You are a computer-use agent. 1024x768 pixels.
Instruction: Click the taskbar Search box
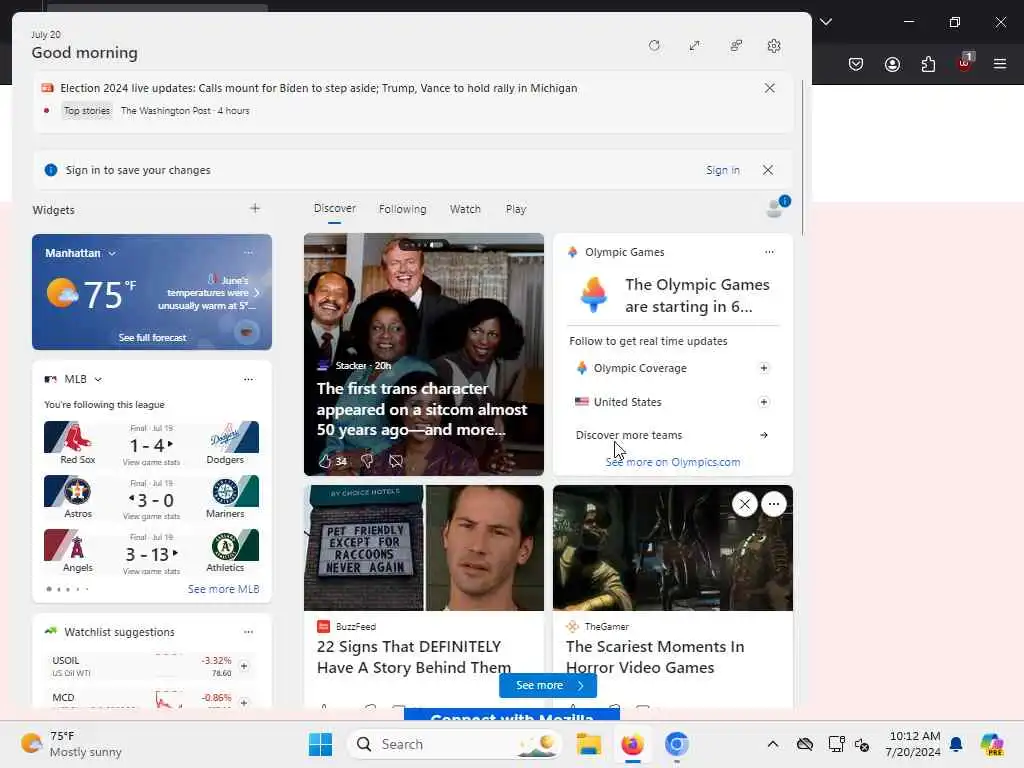click(455, 744)
